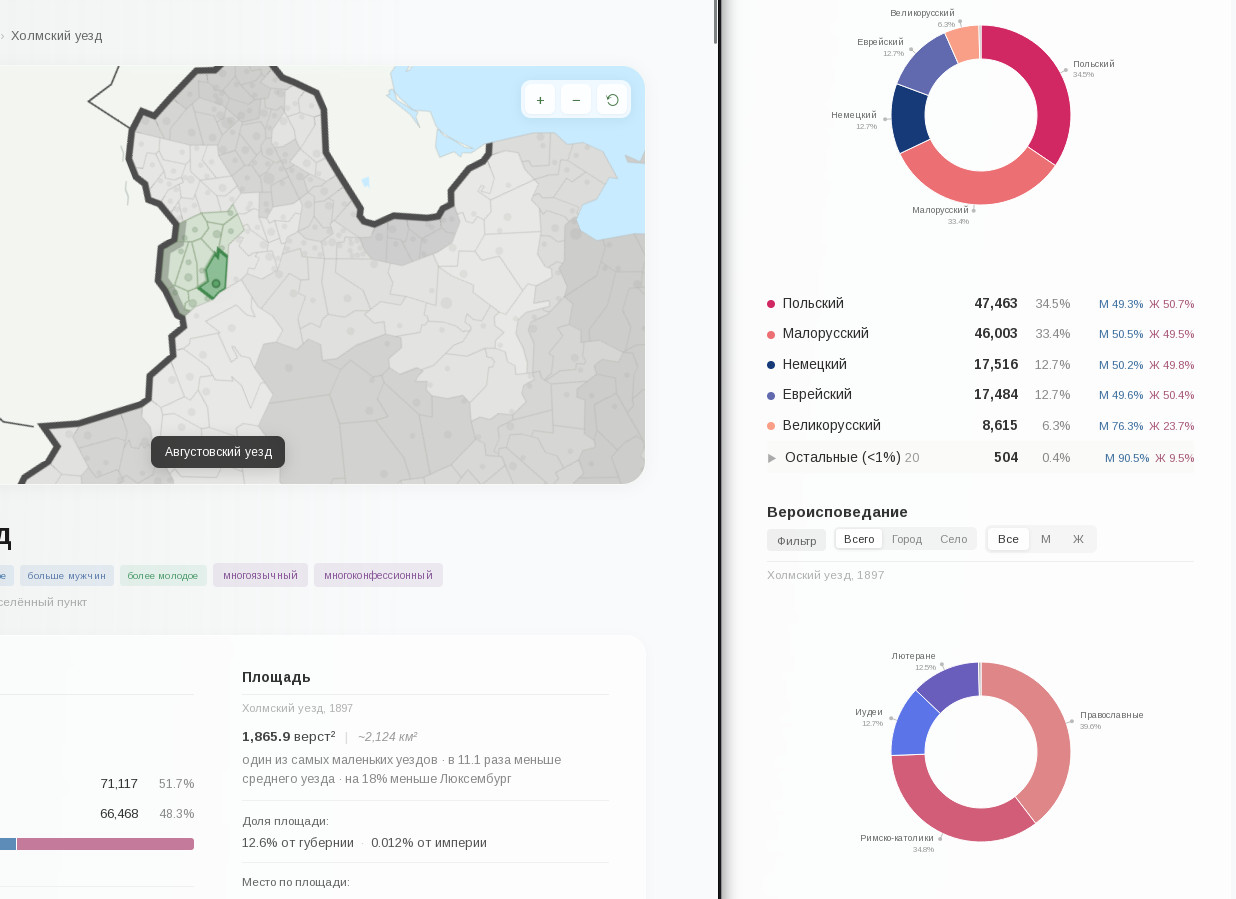Zoom in the map with the plus button

point(540,99)
